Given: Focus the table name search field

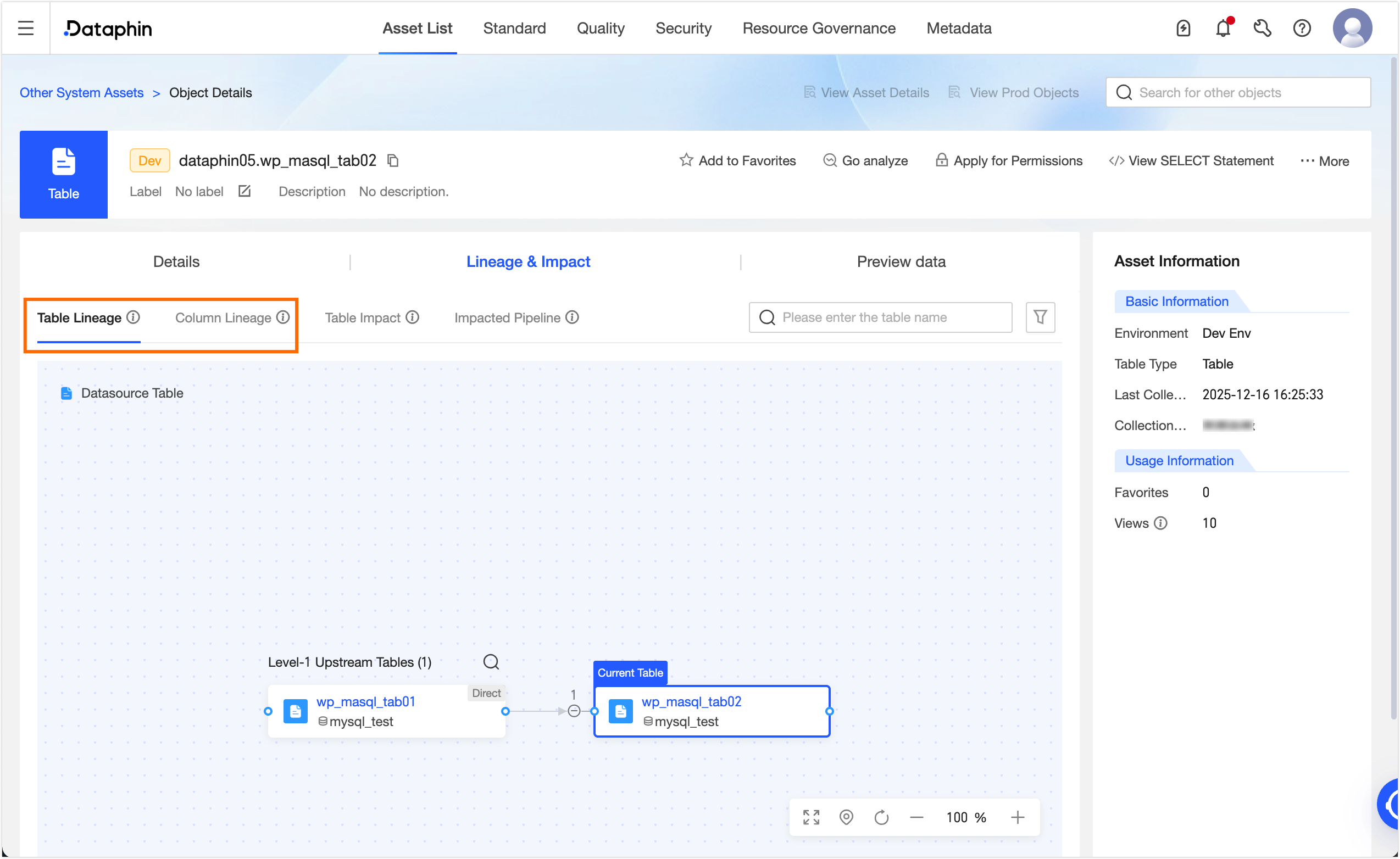Looking at the screenshot, I should (880, 317).
